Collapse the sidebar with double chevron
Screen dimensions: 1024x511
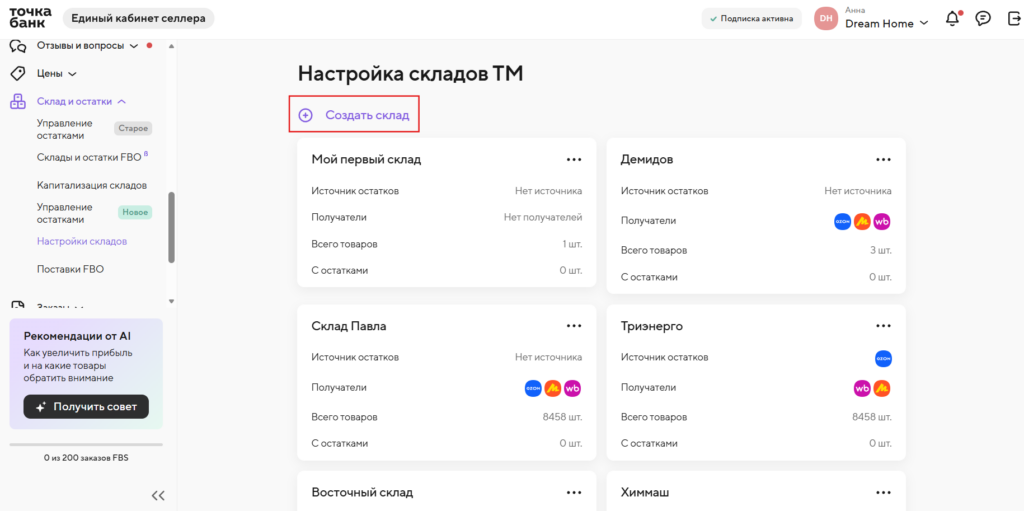tap(158, 495)
